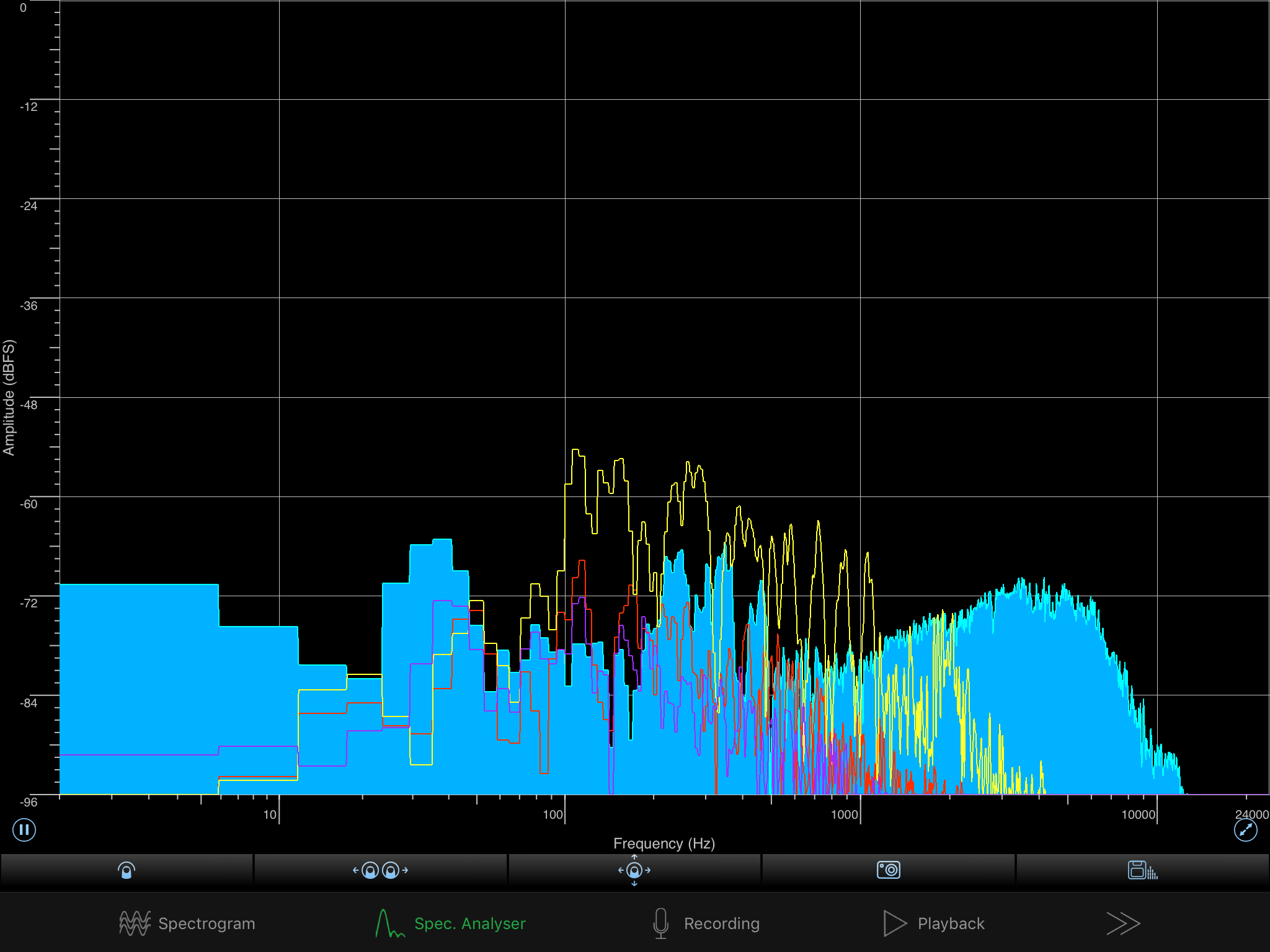Tap the tallest yellow peak near 100 Hz
The image size is (1270, 952).
(x=576, y=451)
